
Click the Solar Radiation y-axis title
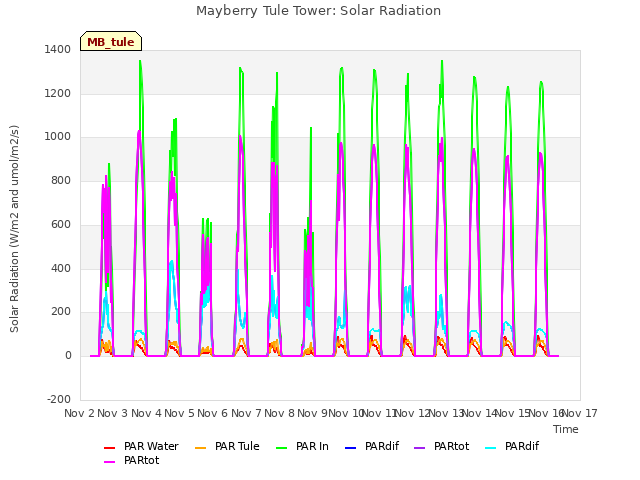coord(14,229)
